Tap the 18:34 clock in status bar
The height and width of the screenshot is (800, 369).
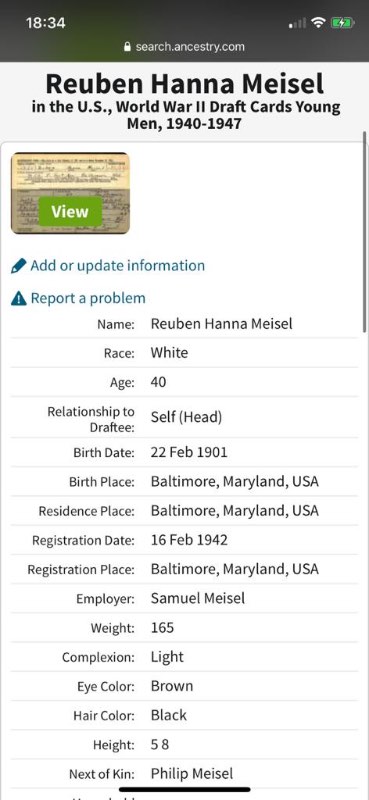(45, 23)
